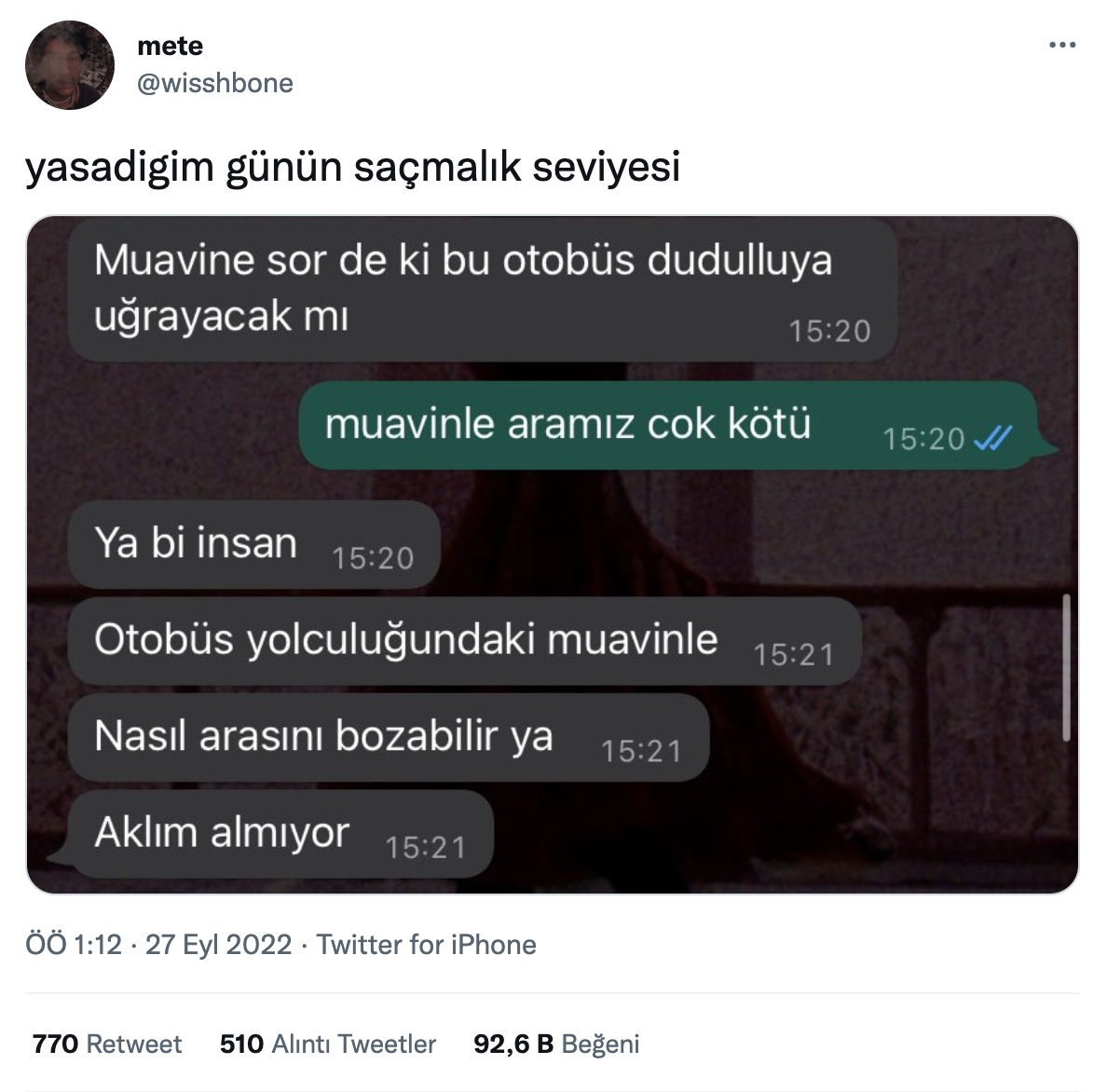Open the Twitter for iPhone source link
This screenshot has width=1107, height=1092.
coord(426,945)
